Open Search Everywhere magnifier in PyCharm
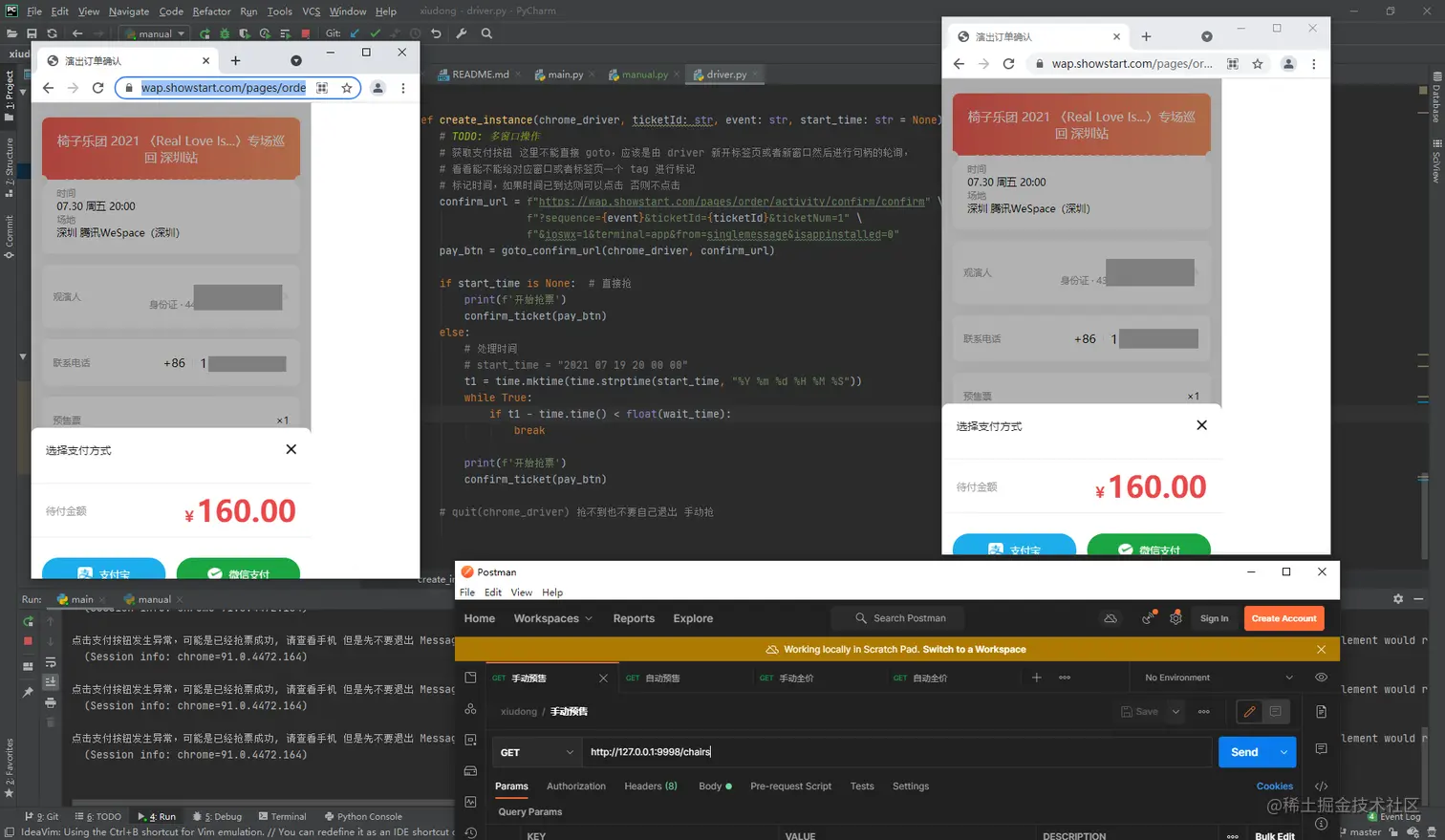 pyautogui.click(x=486, y=32)
